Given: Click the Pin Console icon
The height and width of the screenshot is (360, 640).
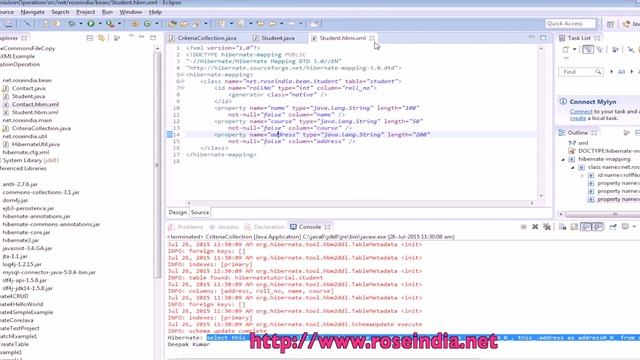Looking at the screenshot, I should (613, 227).
